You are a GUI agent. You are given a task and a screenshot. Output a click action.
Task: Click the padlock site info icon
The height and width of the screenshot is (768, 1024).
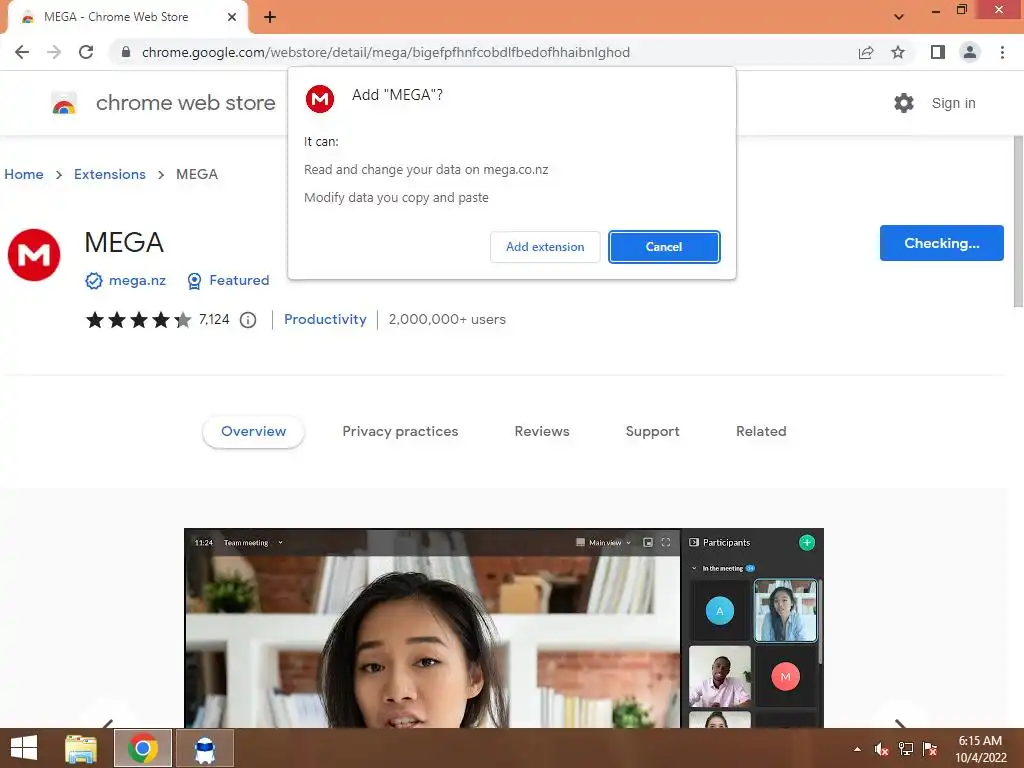click(x=126, y=52)
